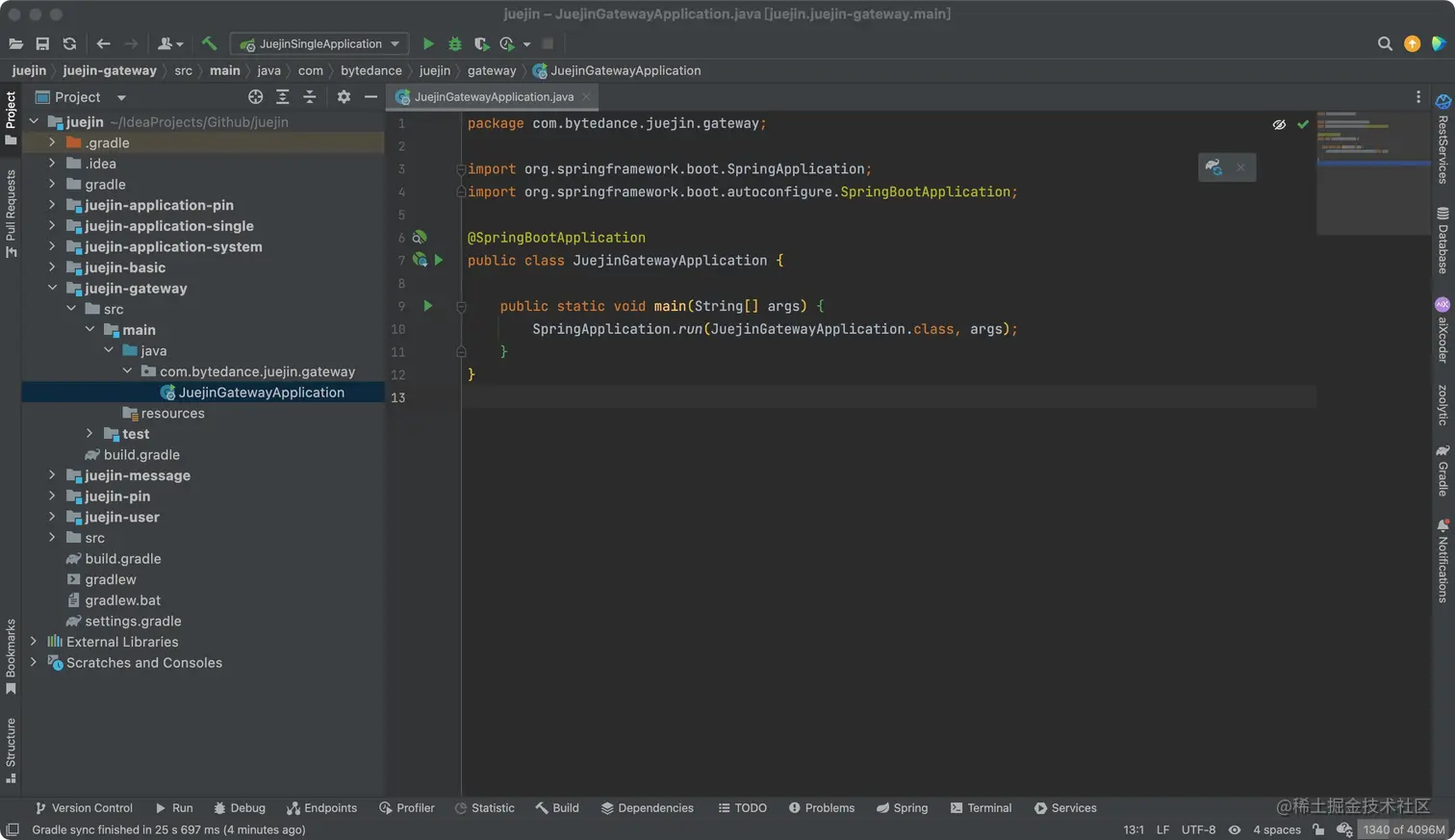Reload all from disk with the sync icon

pyautogui.click(x=69, y=44)
